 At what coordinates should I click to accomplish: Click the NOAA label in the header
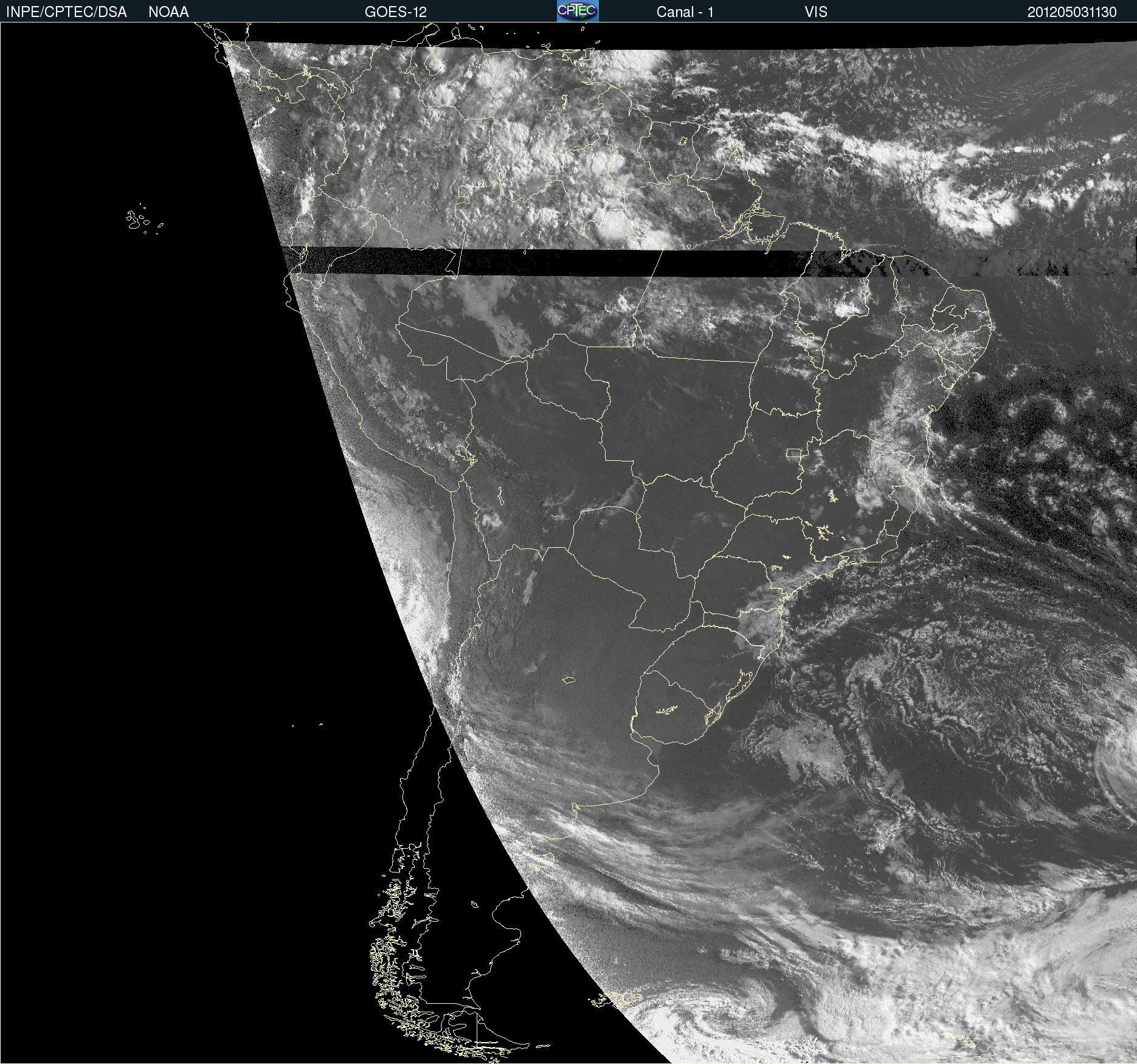pos(168,12)
